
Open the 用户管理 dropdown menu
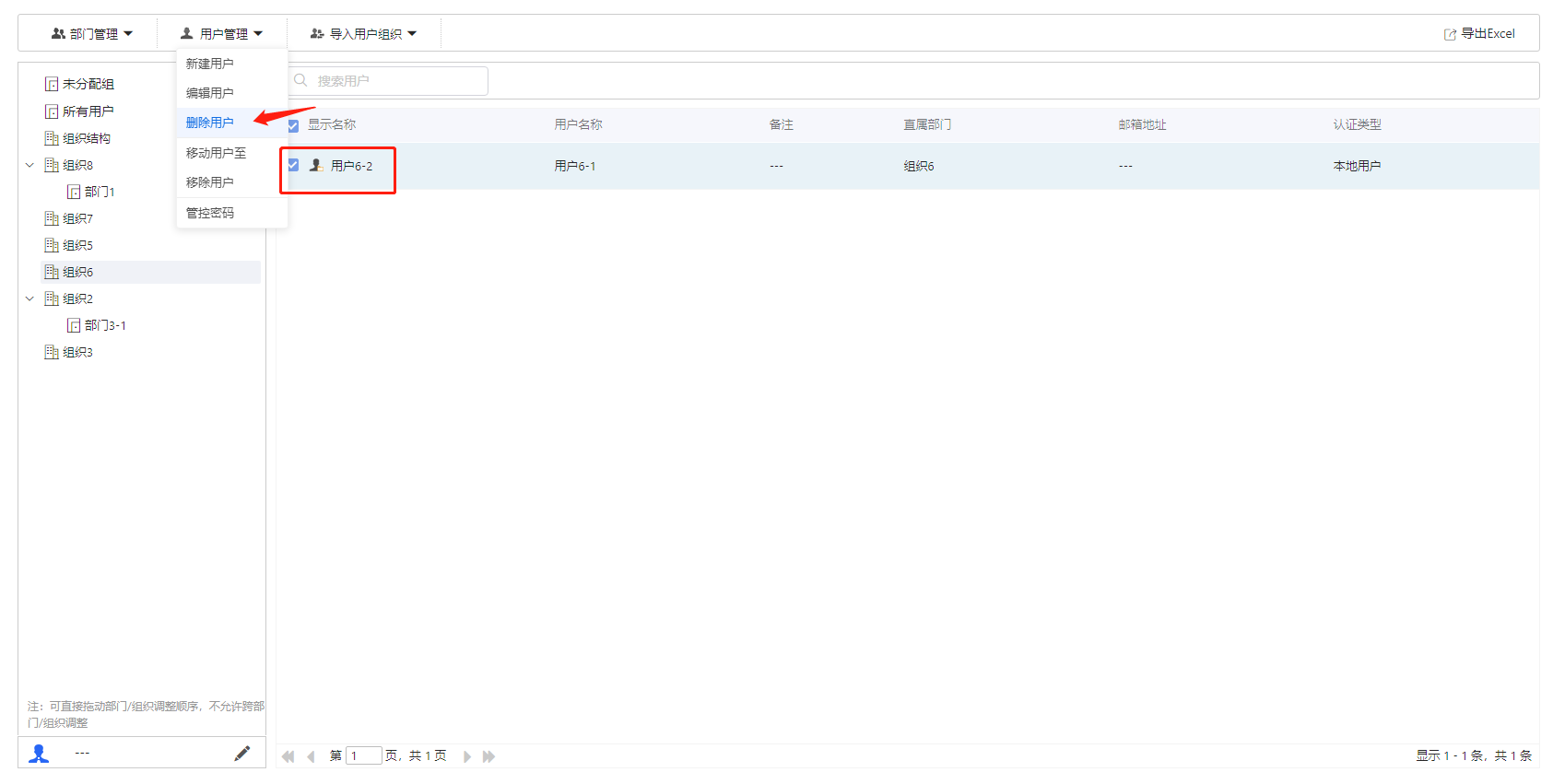pos(222,33)
